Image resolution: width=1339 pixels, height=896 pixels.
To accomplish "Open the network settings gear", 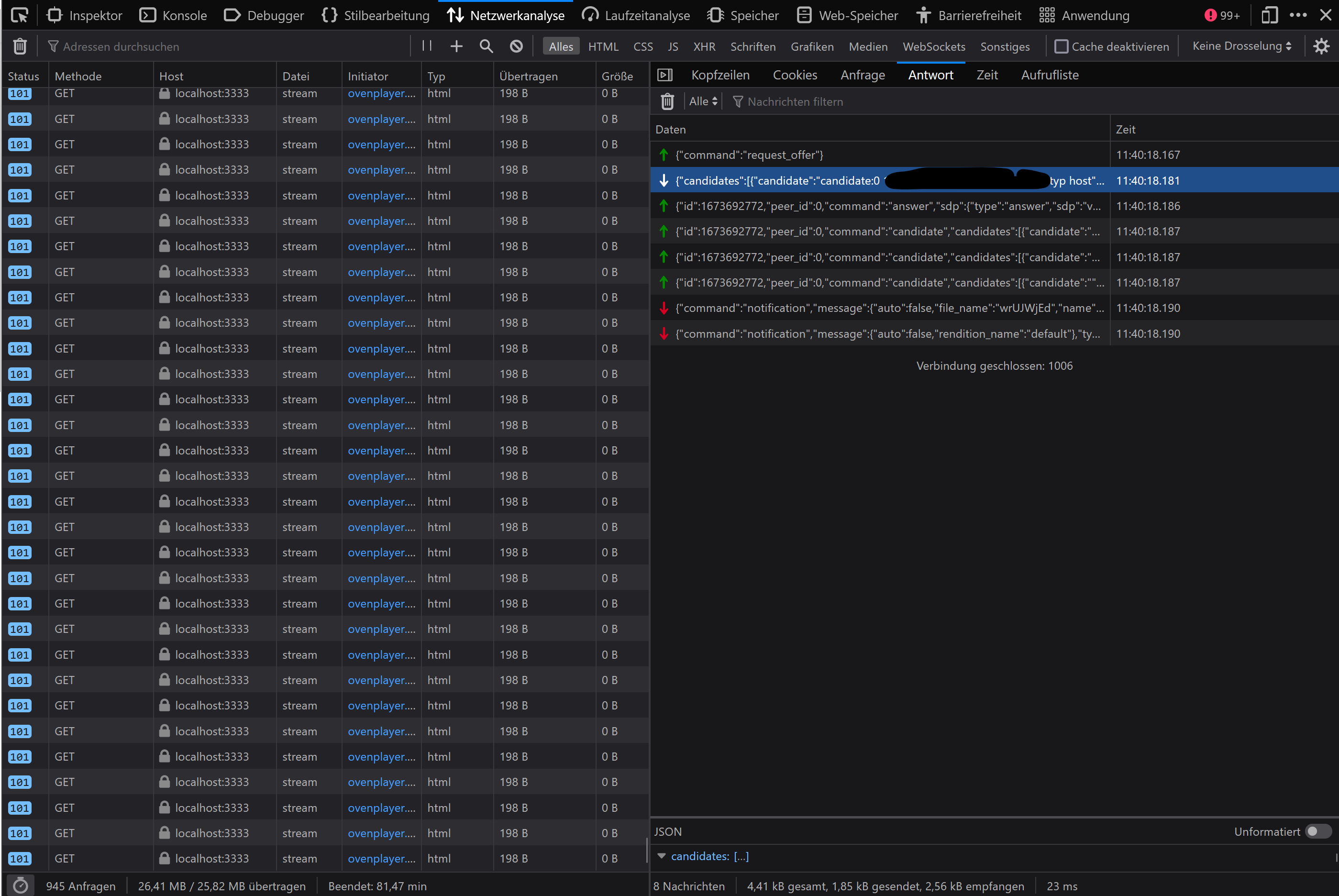I will pos(1321,46).
